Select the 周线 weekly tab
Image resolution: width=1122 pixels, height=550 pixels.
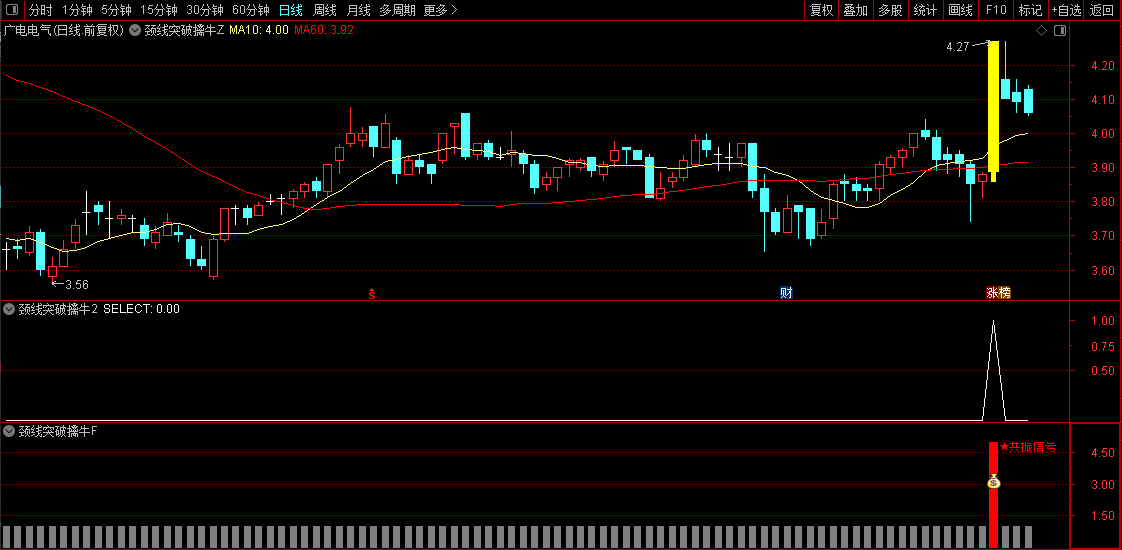(x=325, y=10)
